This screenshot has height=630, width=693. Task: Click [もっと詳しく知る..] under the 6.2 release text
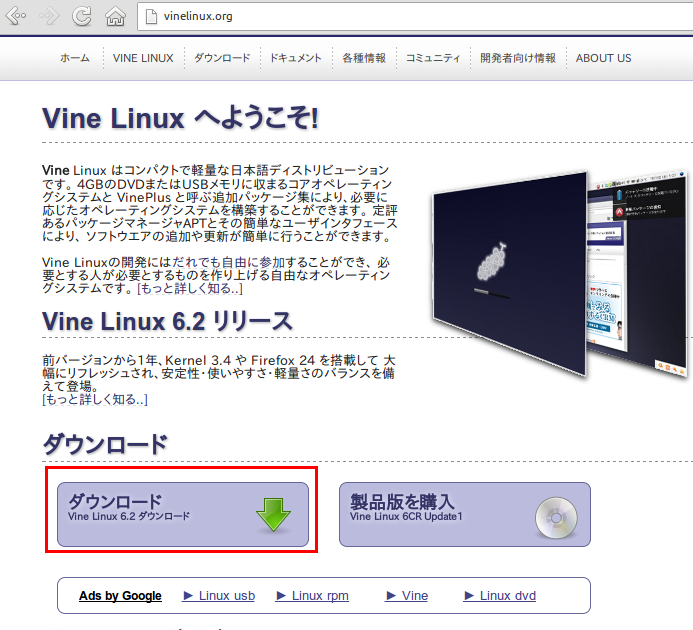click(x=95, y=400)
